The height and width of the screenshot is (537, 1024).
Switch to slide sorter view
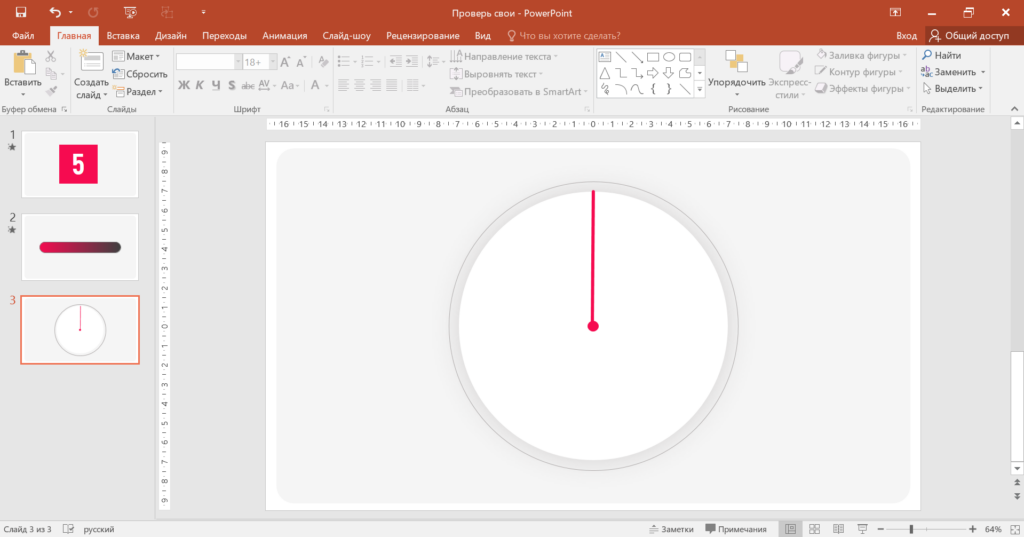[x=814, y=528]
